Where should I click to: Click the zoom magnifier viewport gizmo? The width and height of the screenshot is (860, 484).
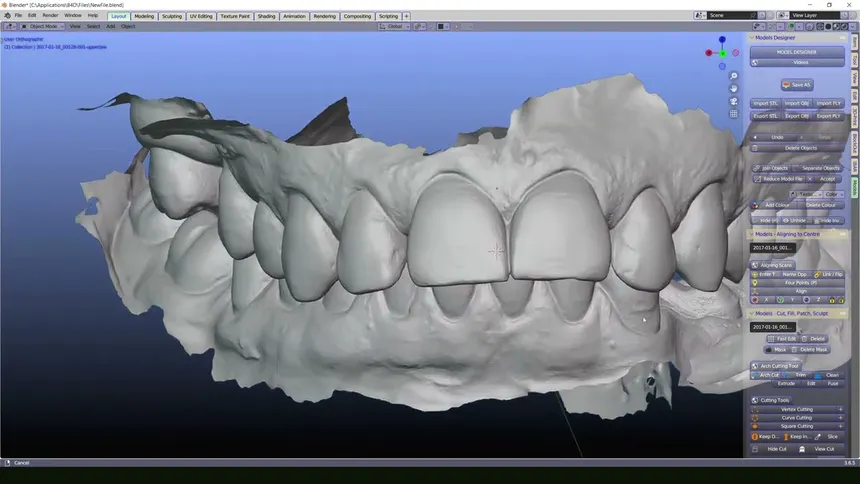pyautogui.click(x=734, y=76)
